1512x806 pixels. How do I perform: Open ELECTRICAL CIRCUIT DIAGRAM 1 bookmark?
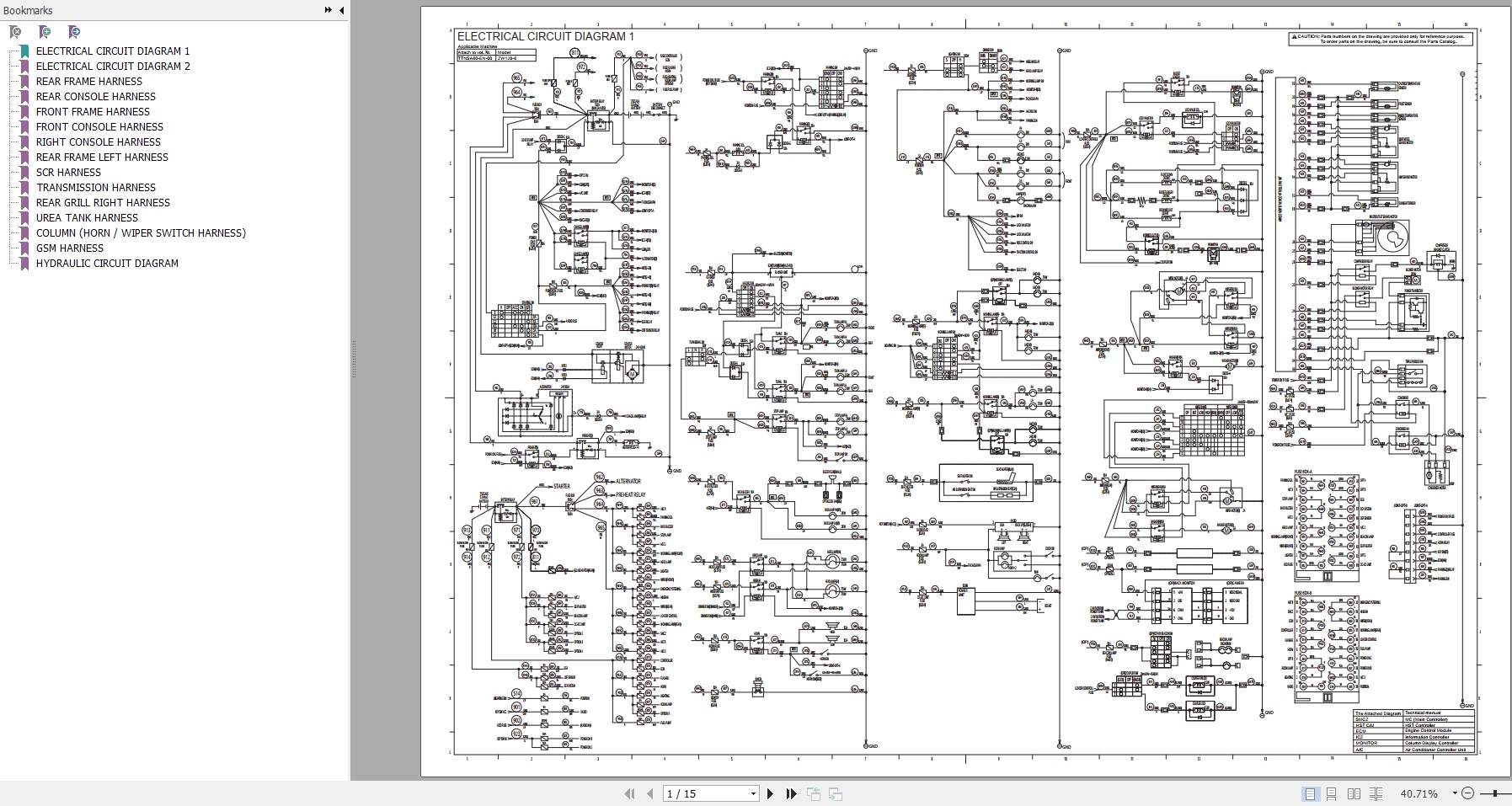tap(113, 51)
